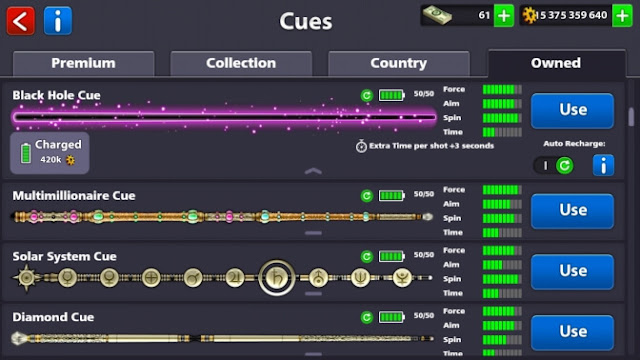Click the Solar System Cue title
The width and height of the screenshot is (640, 360).
coord(64,256)
